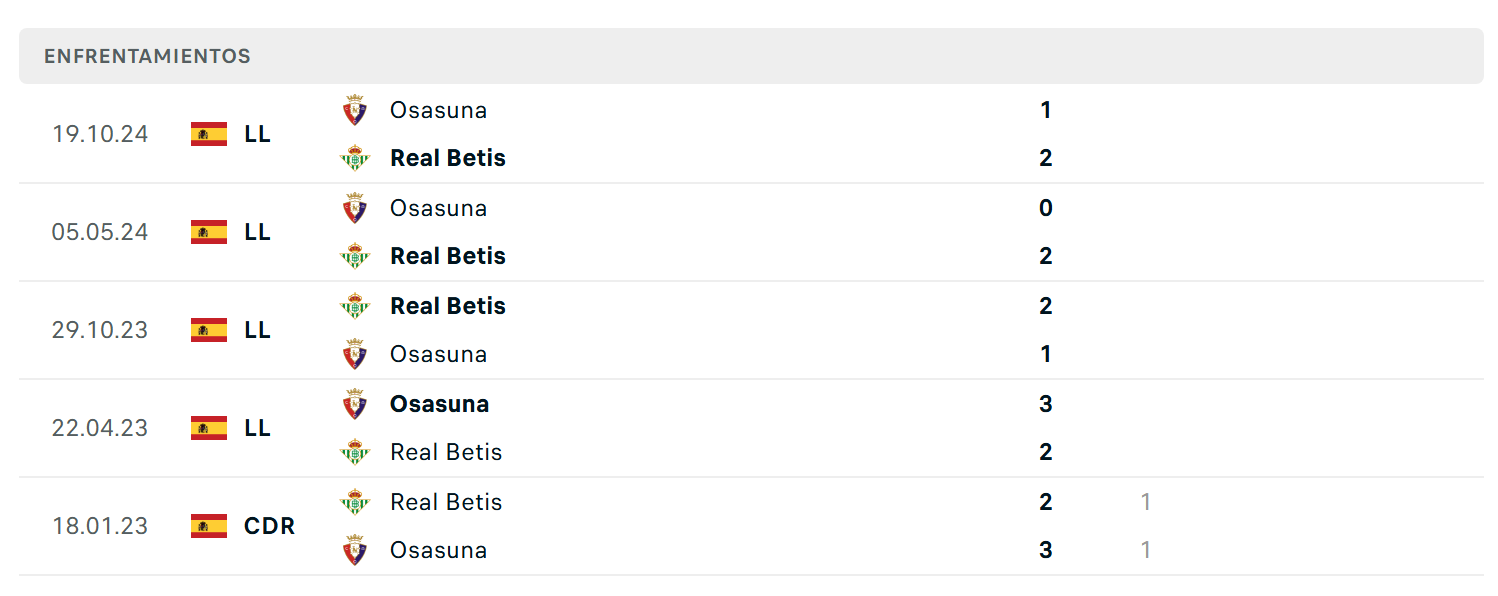Select bold Osasuna name in 22.04.23 match
Viewport: 1498px width, 596px height.
pos(439,404)
